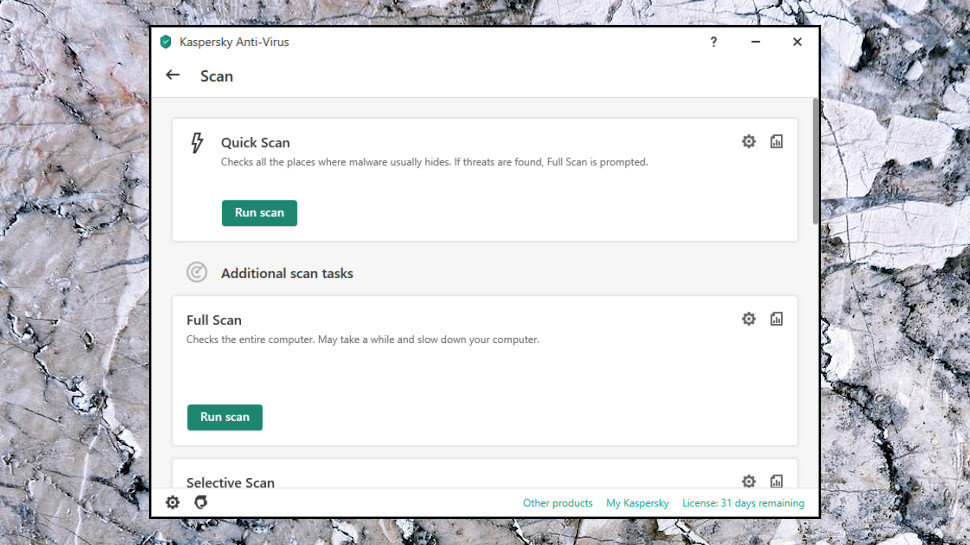970x545 pixels.
Task: Open Quick Scan settings gear
Action: click(x=749, y=142)
